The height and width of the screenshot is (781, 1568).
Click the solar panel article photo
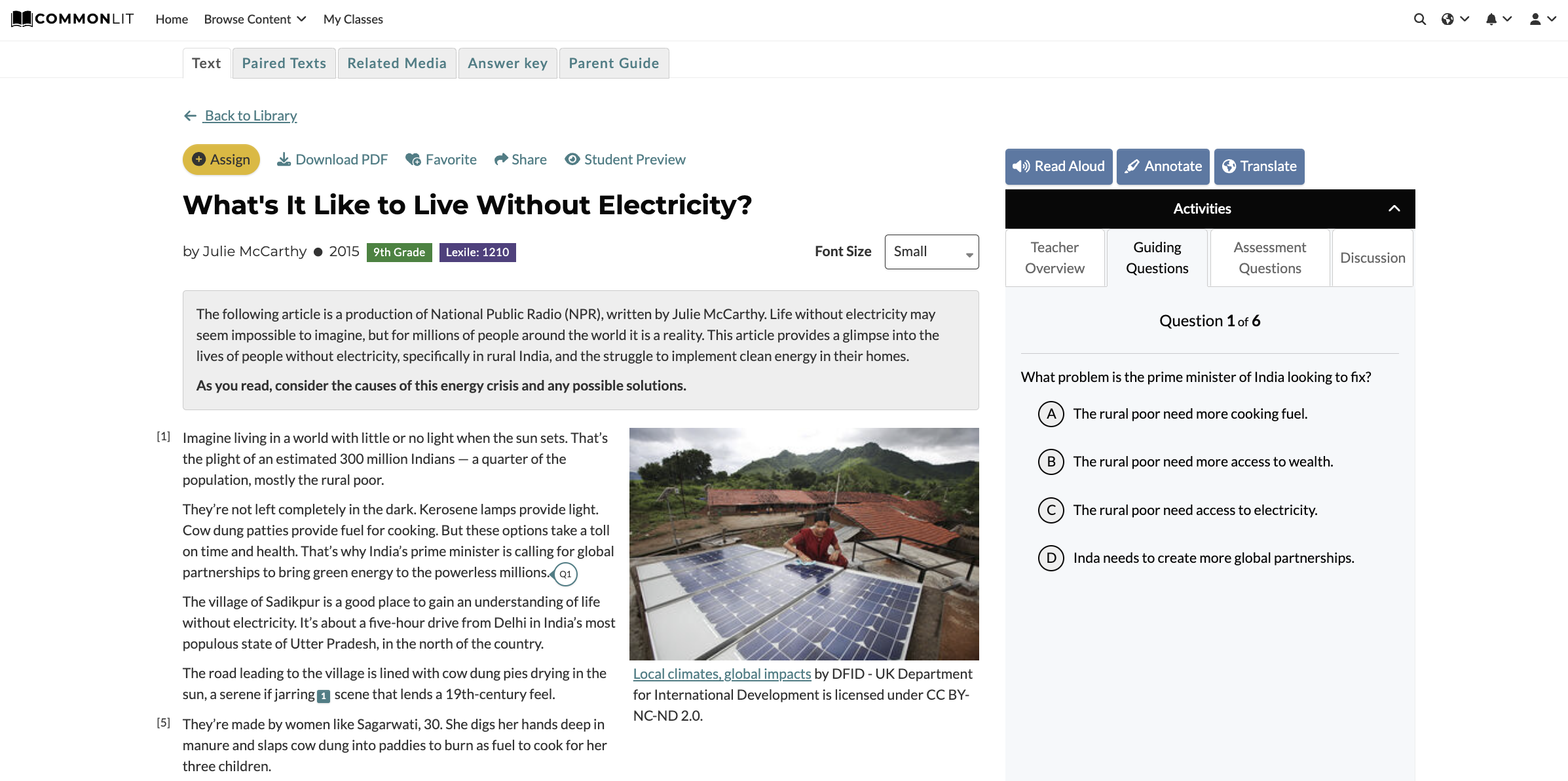tap(804, 544)
